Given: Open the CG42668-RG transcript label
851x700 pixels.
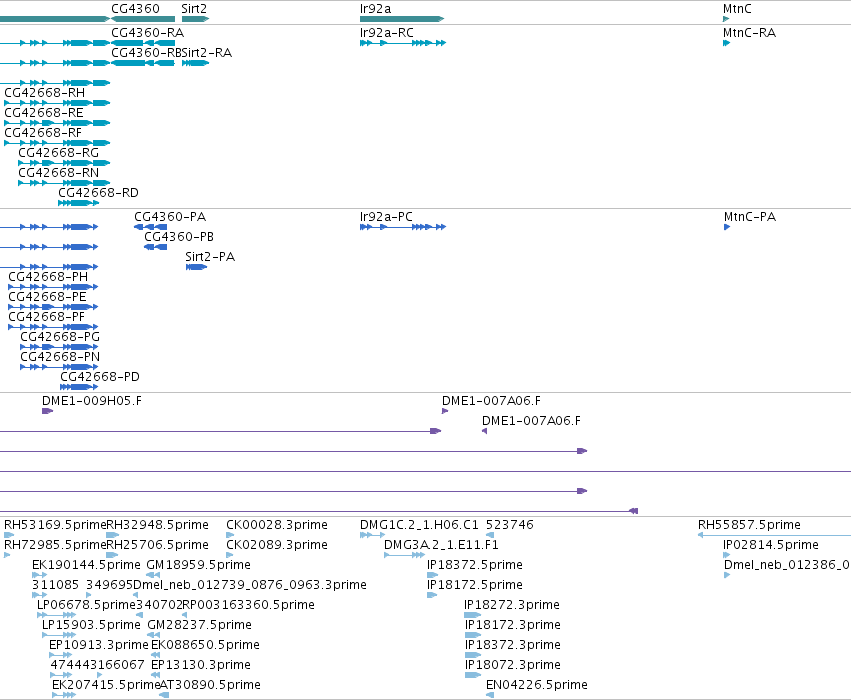Looking at the screenshot, I should [x=59, y=153].
